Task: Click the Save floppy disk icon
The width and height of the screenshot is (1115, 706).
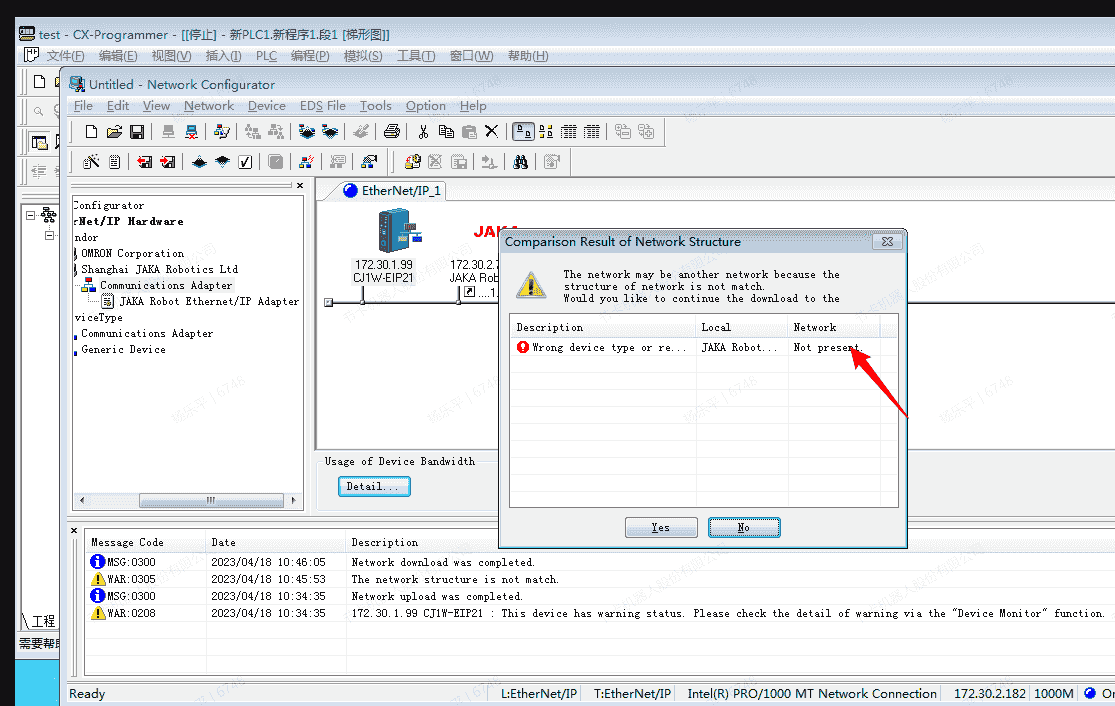Action: (137, 131)
